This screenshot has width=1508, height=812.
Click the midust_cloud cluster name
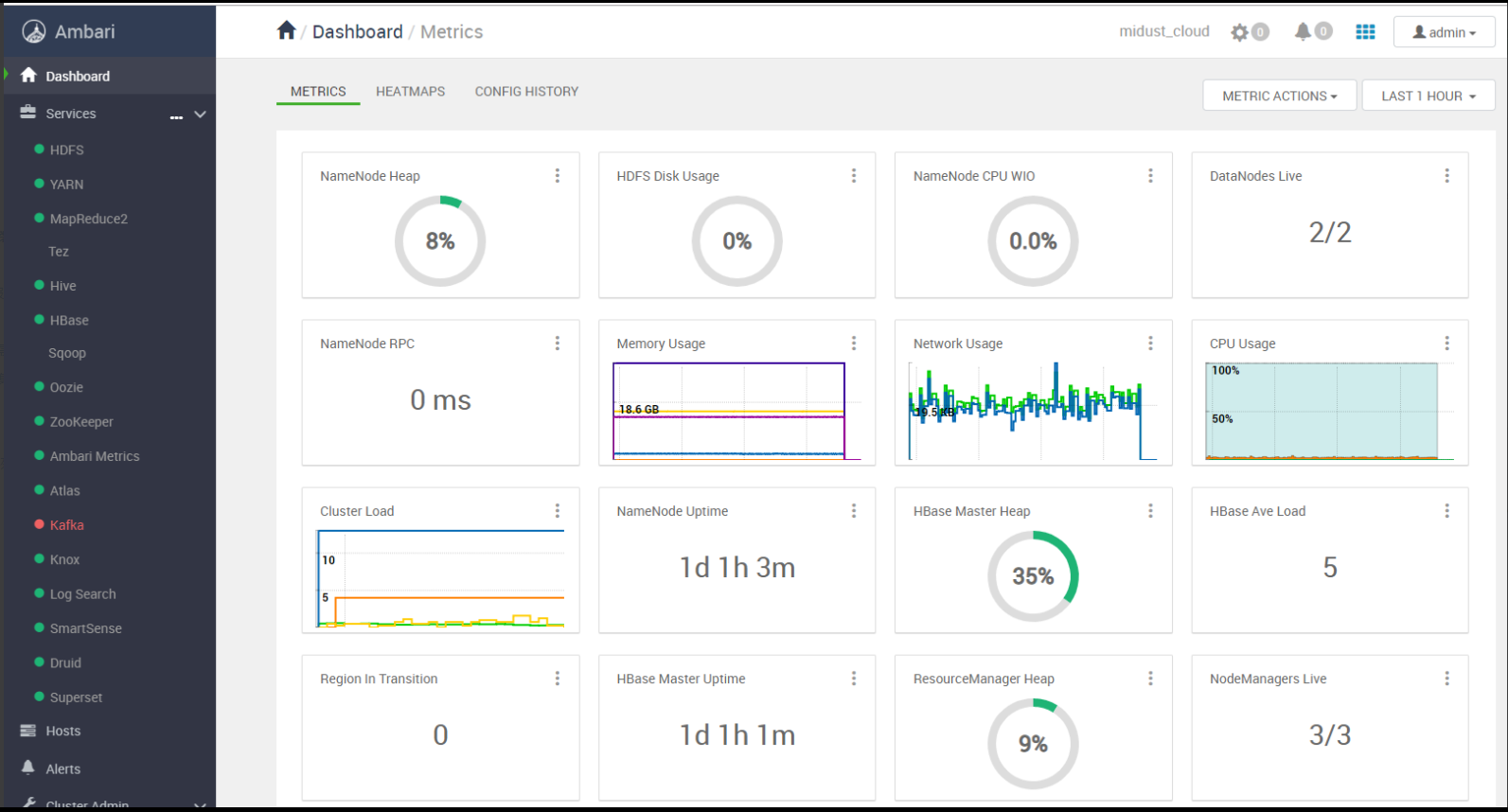click(1164, 31)
